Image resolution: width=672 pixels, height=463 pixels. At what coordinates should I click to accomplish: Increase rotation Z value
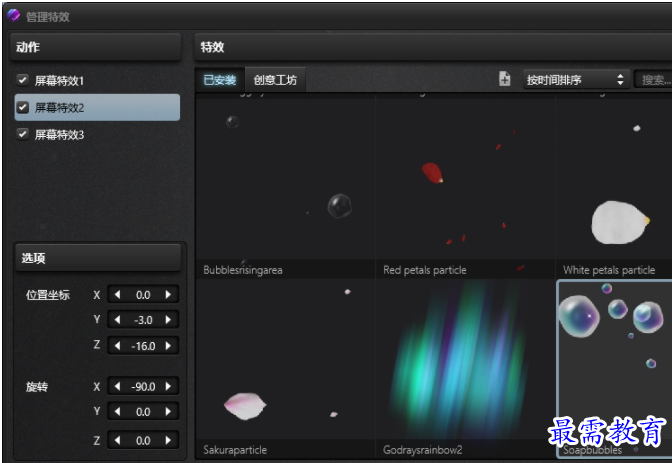pos(168,440)
